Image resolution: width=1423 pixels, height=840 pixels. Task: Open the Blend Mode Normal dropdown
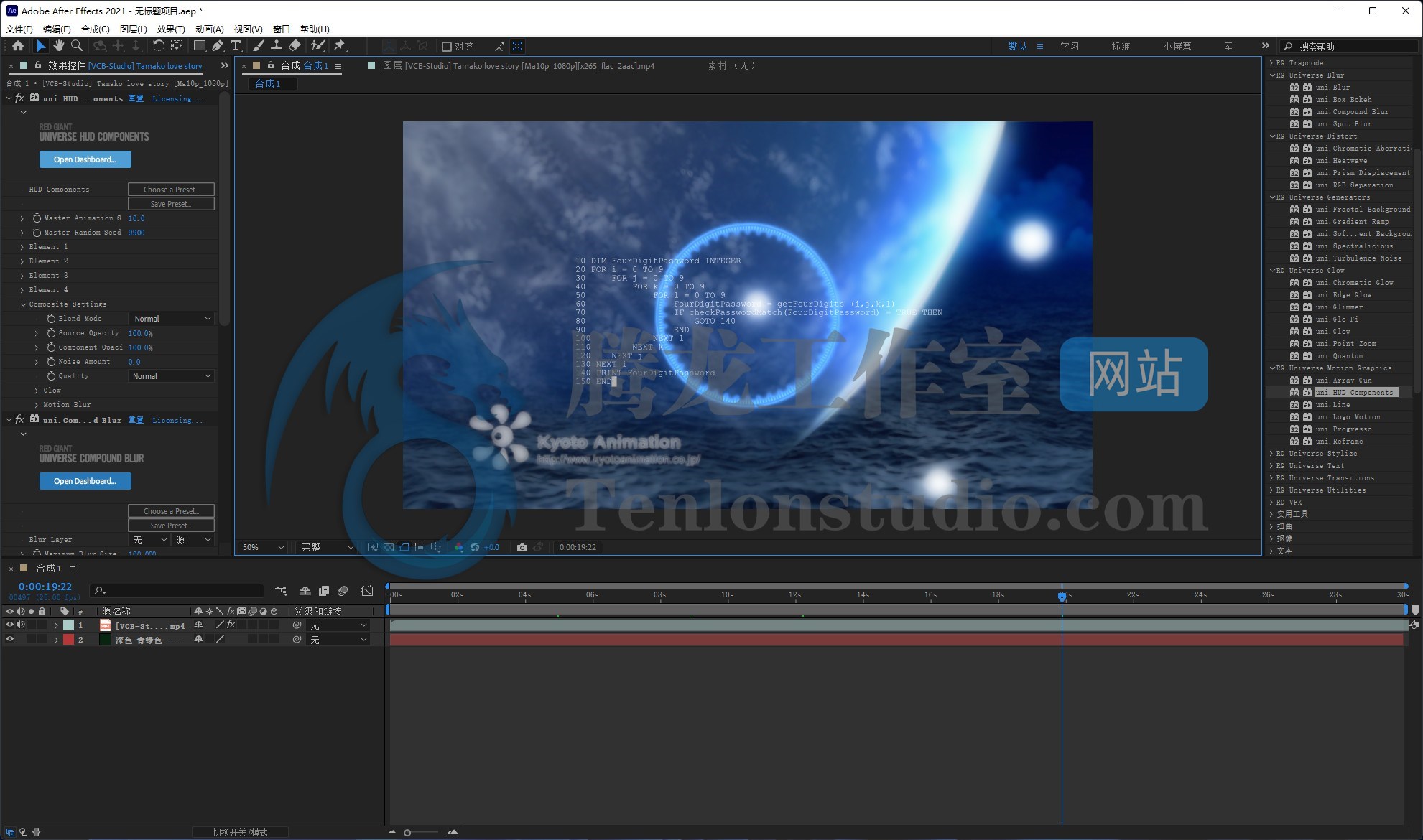(x=172, y=319)
